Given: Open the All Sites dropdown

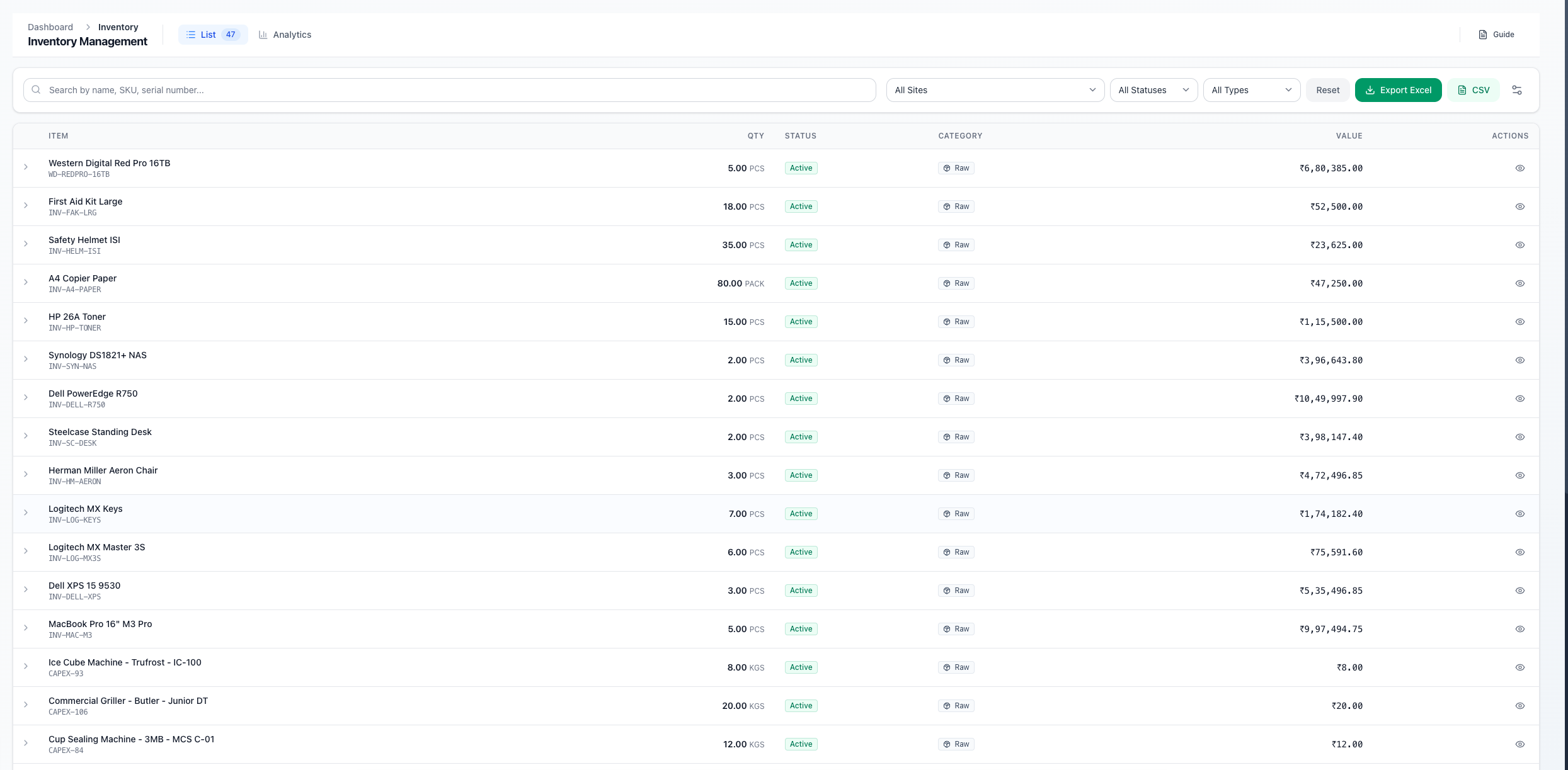Looking at the screenshot, I should point(995,90).
